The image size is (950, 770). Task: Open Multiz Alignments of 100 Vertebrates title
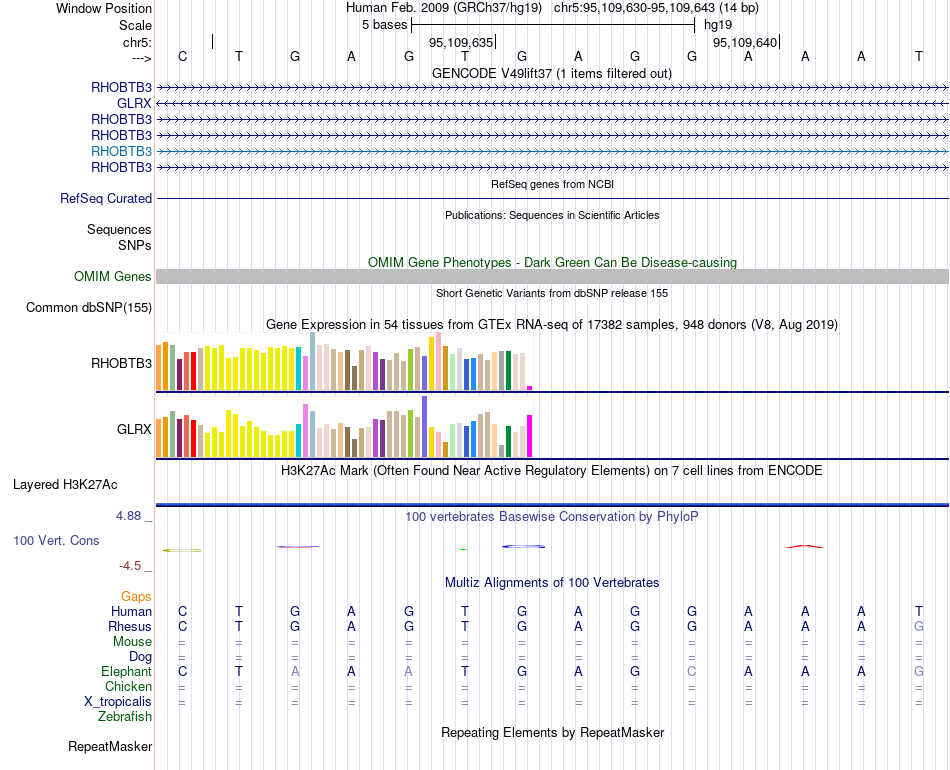coord(552,582)
